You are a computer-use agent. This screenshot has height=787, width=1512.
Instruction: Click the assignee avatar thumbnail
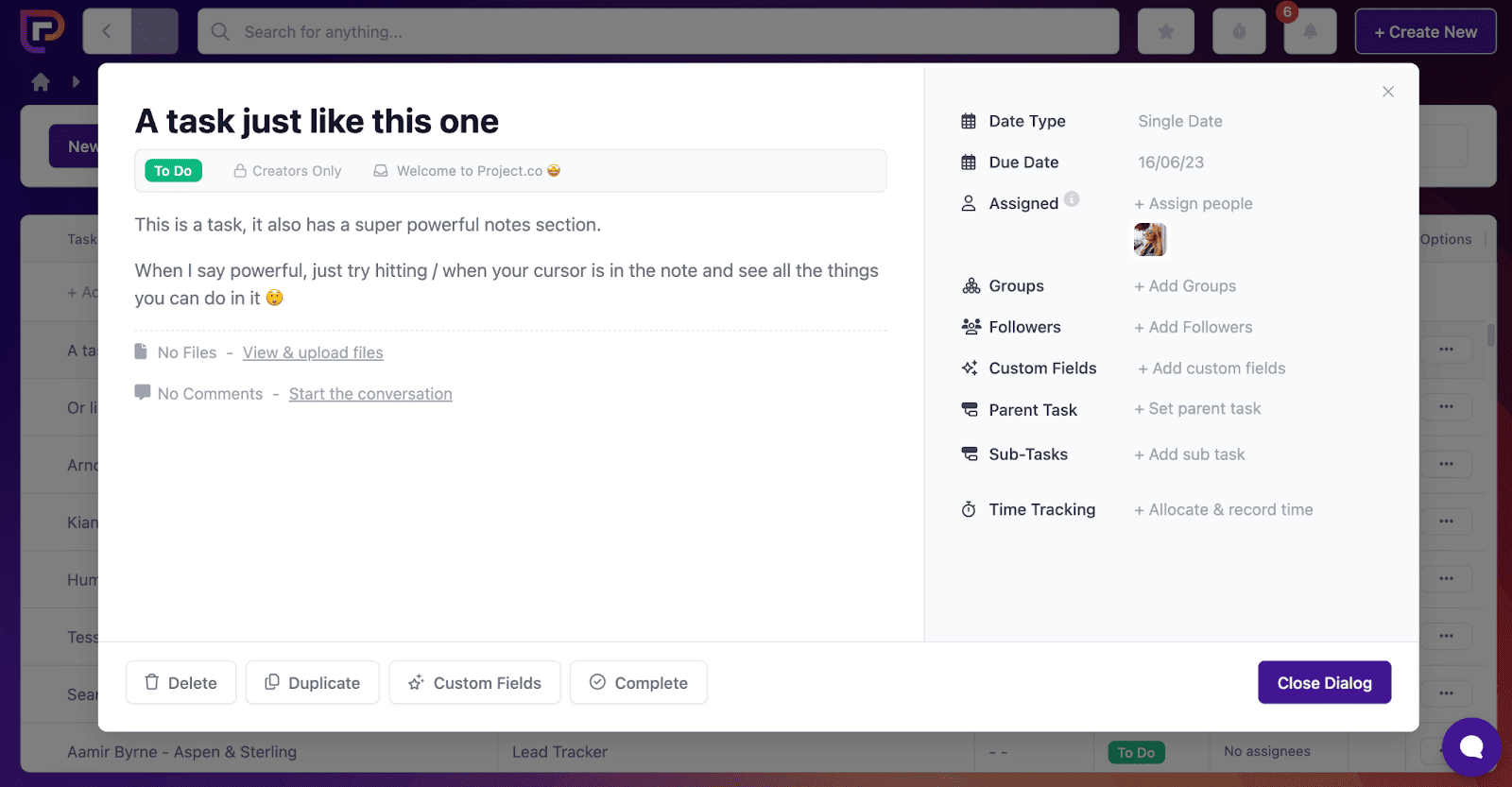(x=1149, y=239)
